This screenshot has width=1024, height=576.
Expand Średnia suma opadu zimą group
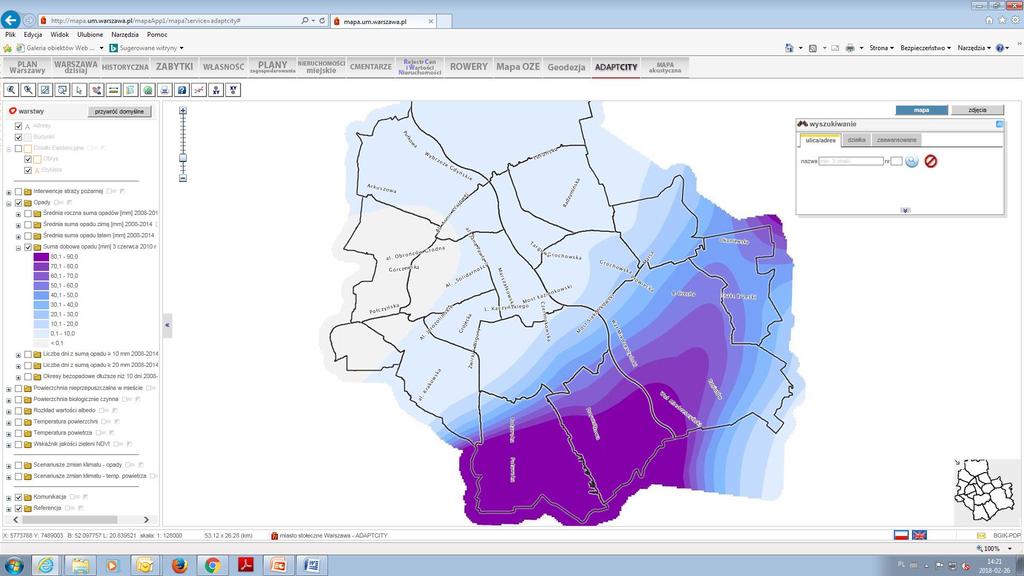(19, 225)
